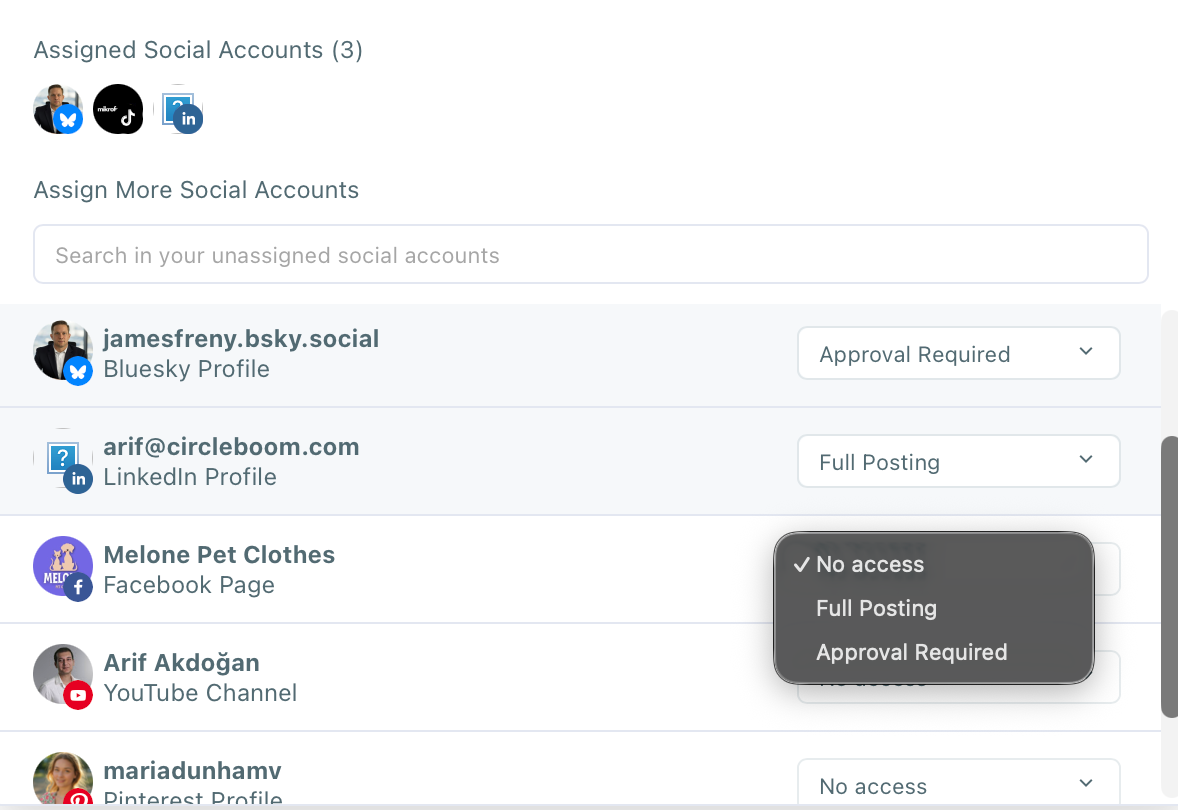Viewport: 1178px width, 810px height.
Task: Open the jamesfreny.bsky.social Approval Required dropdown
Action: (958, 354)
